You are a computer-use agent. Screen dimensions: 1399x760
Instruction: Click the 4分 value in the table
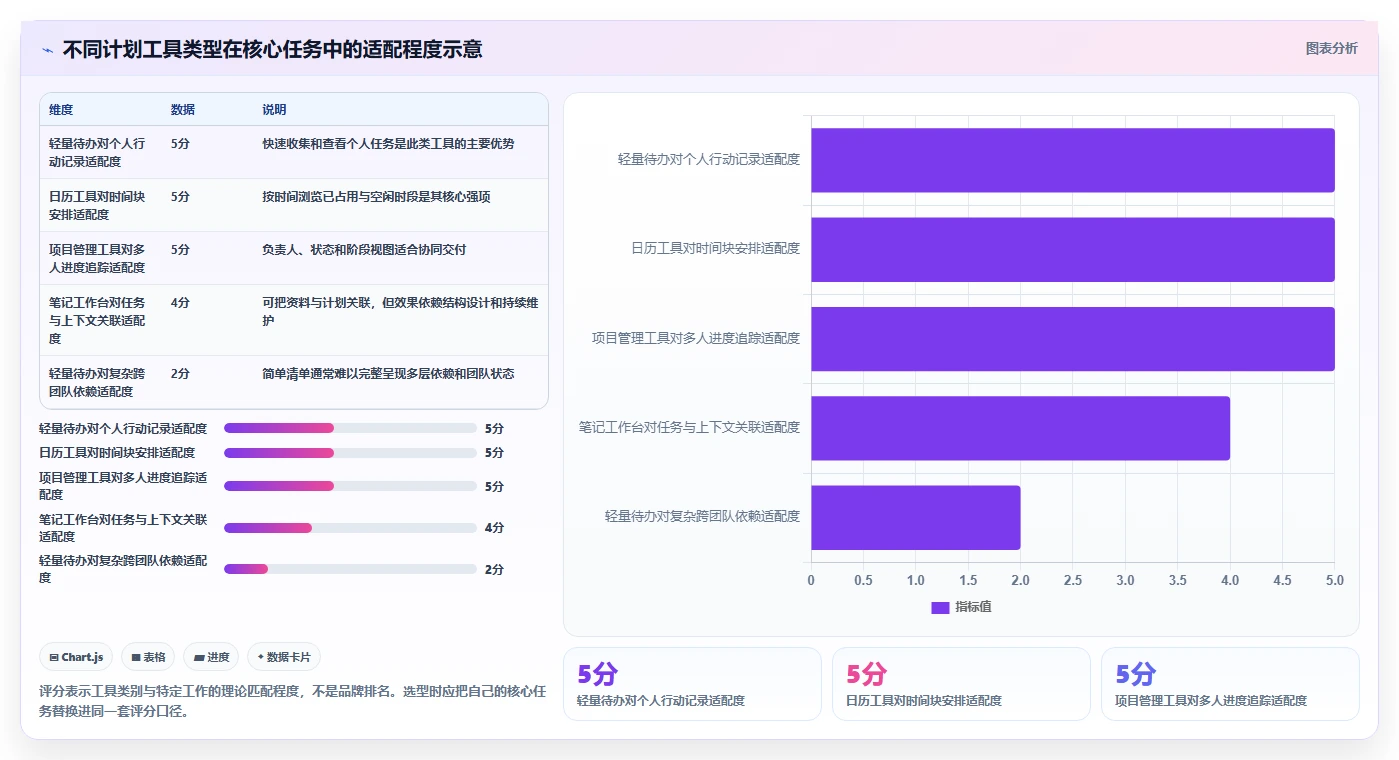click(x=180, y=302)
